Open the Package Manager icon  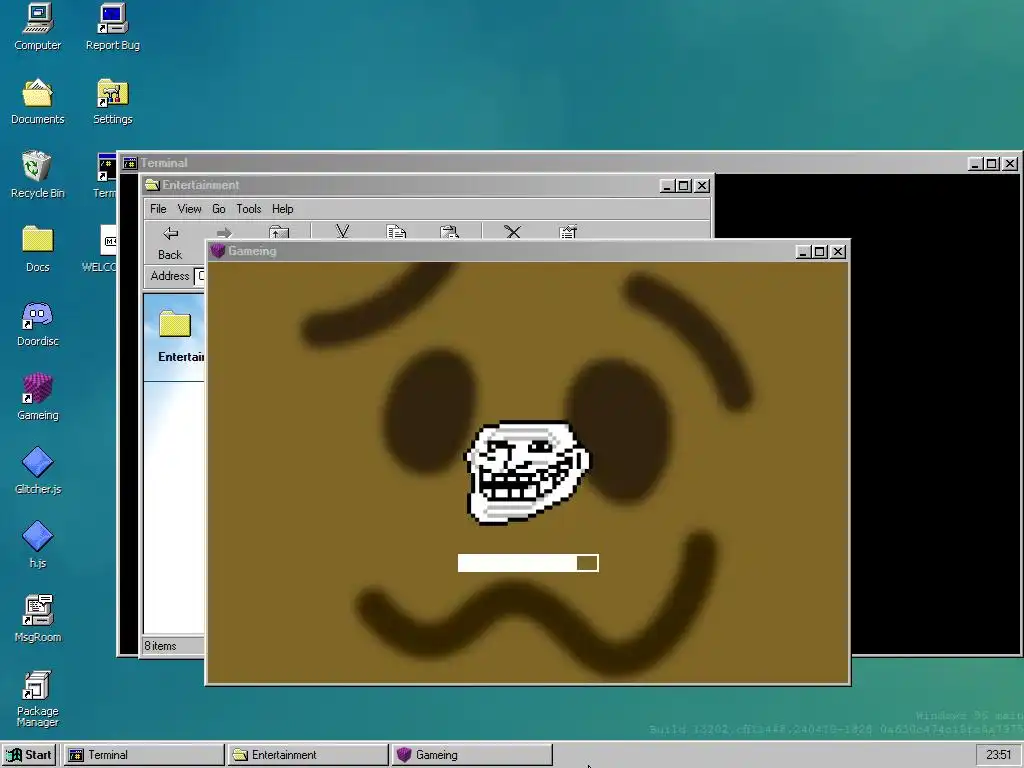point(37,699)
